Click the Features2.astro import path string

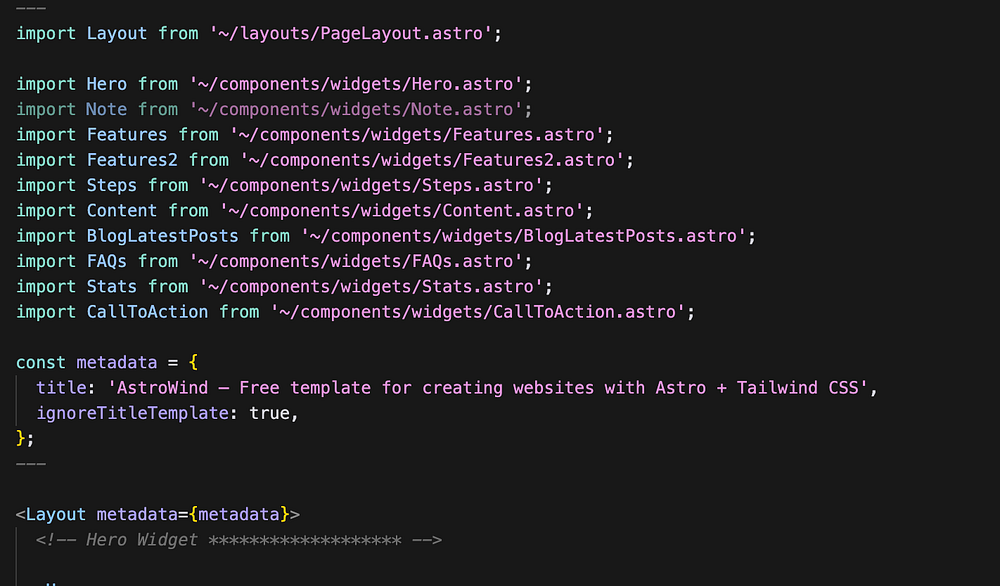(435, 160)
